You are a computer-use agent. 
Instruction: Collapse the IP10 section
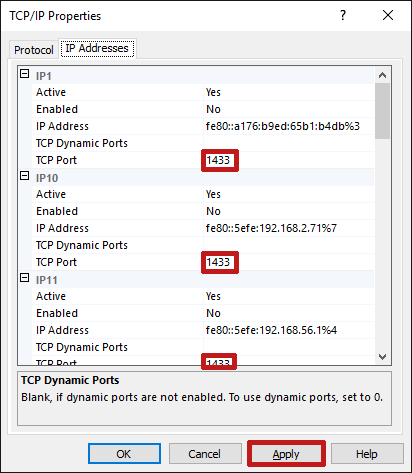click(25, 176)
